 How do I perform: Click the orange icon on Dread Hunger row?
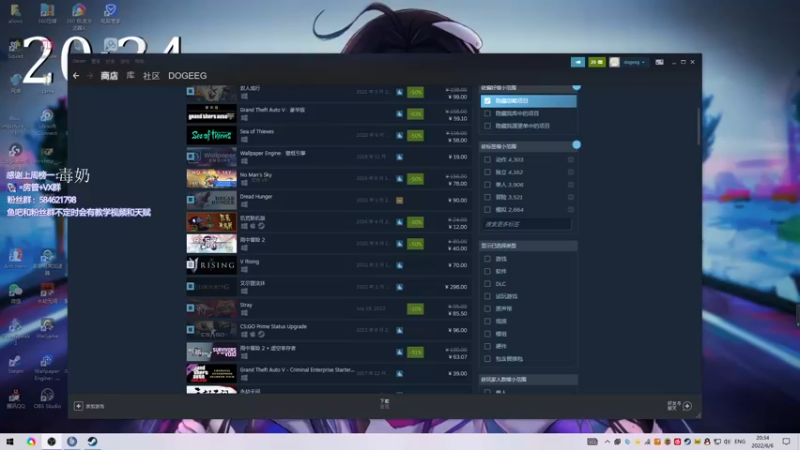399,201
